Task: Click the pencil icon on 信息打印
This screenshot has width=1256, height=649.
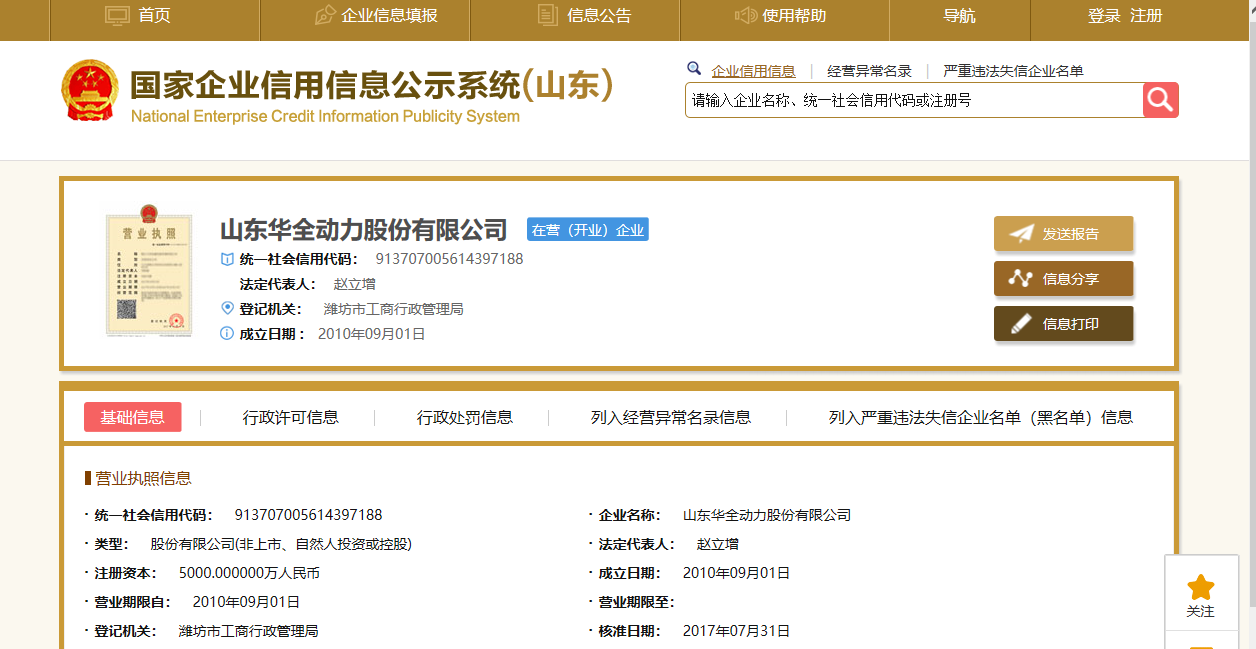Action: [1021, 324]
